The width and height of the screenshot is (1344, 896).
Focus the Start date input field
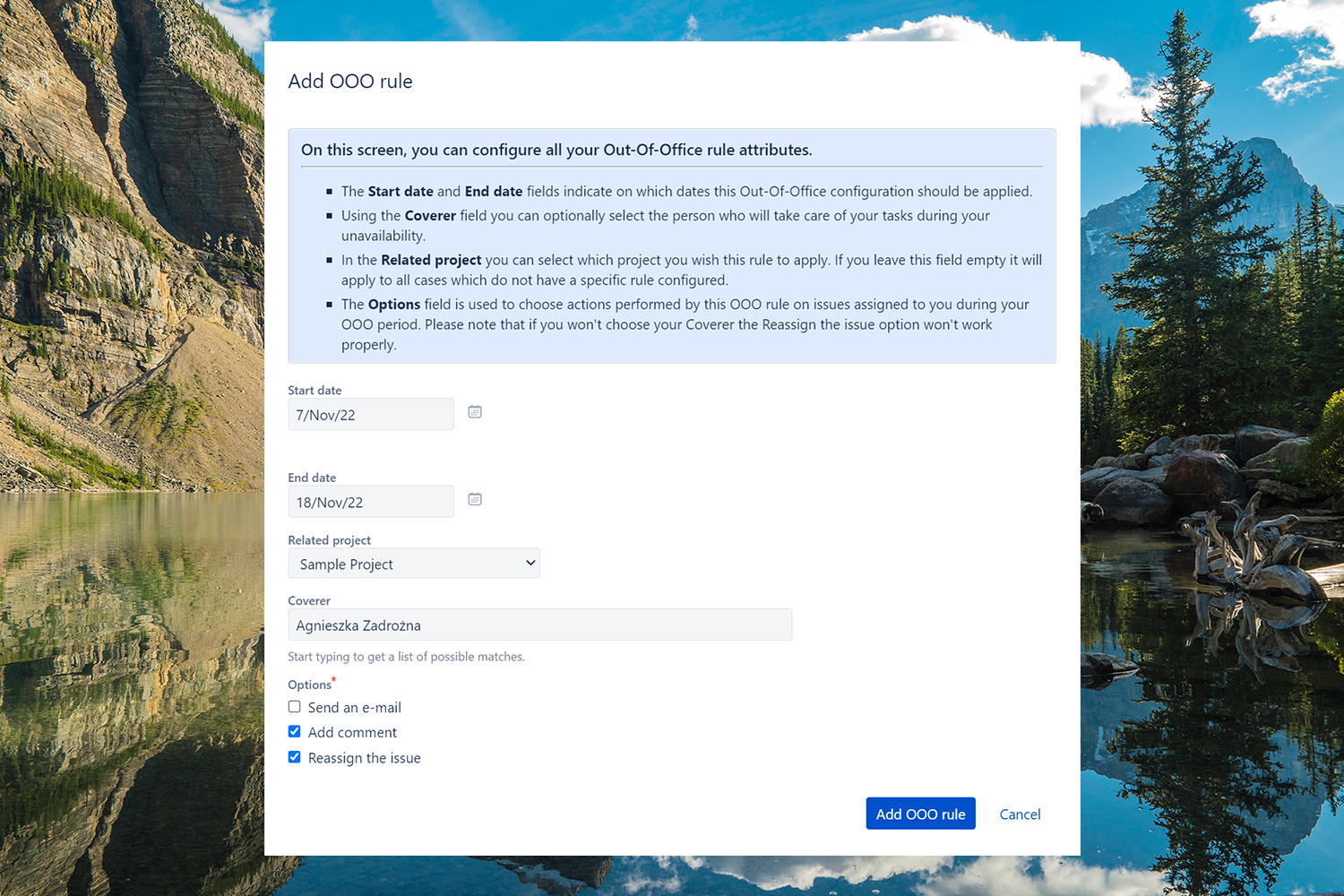pos(371,415)
